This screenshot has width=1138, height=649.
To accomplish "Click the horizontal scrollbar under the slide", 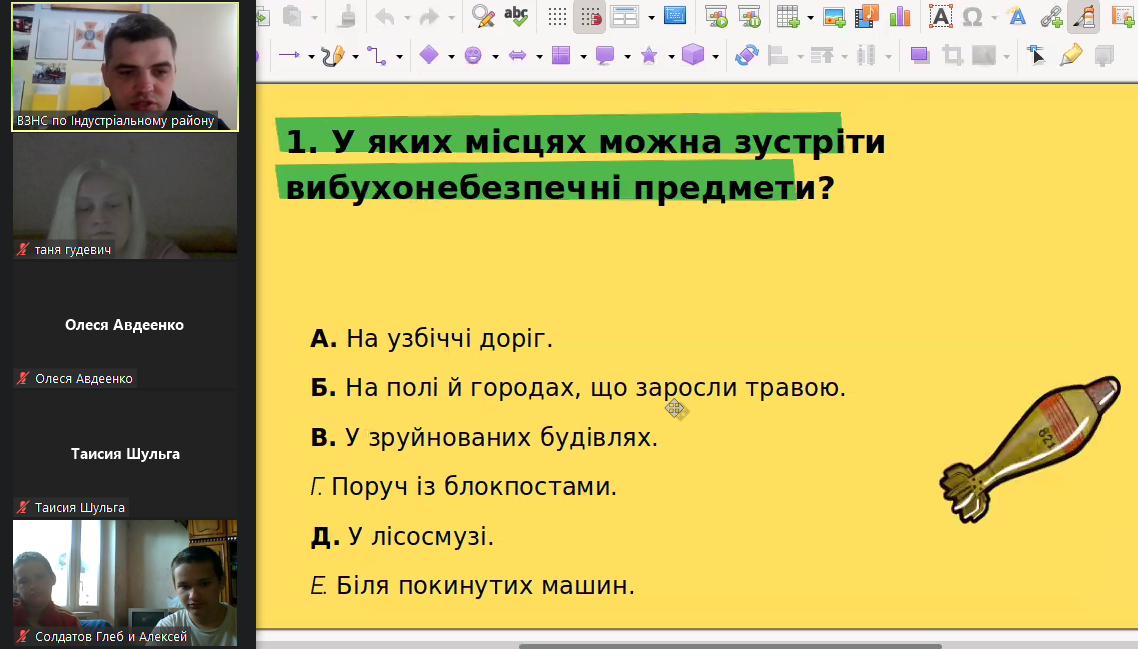I will 731,645.
